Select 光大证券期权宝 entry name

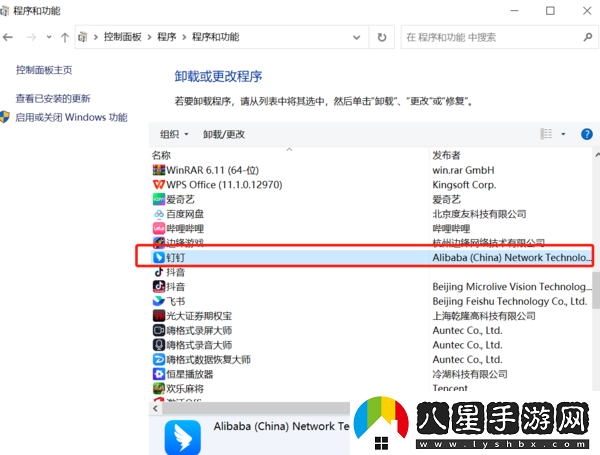pyautogui.click(x=199, y=316)
